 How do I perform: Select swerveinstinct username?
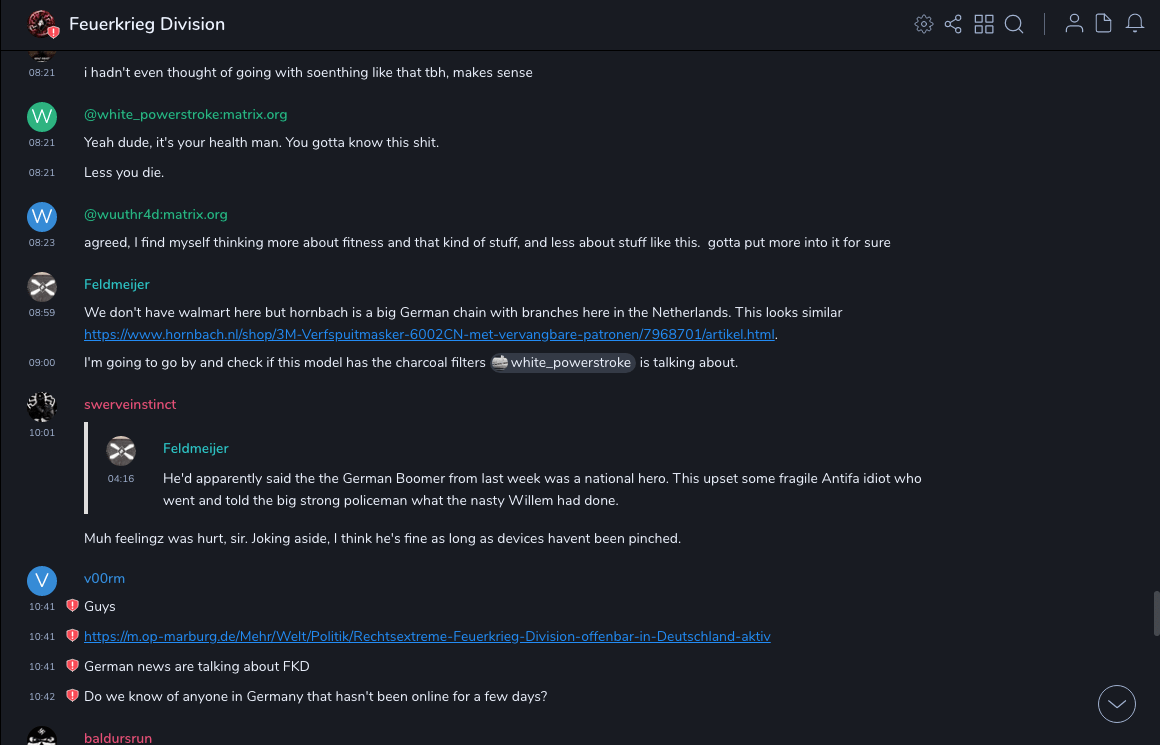[130, 404]
